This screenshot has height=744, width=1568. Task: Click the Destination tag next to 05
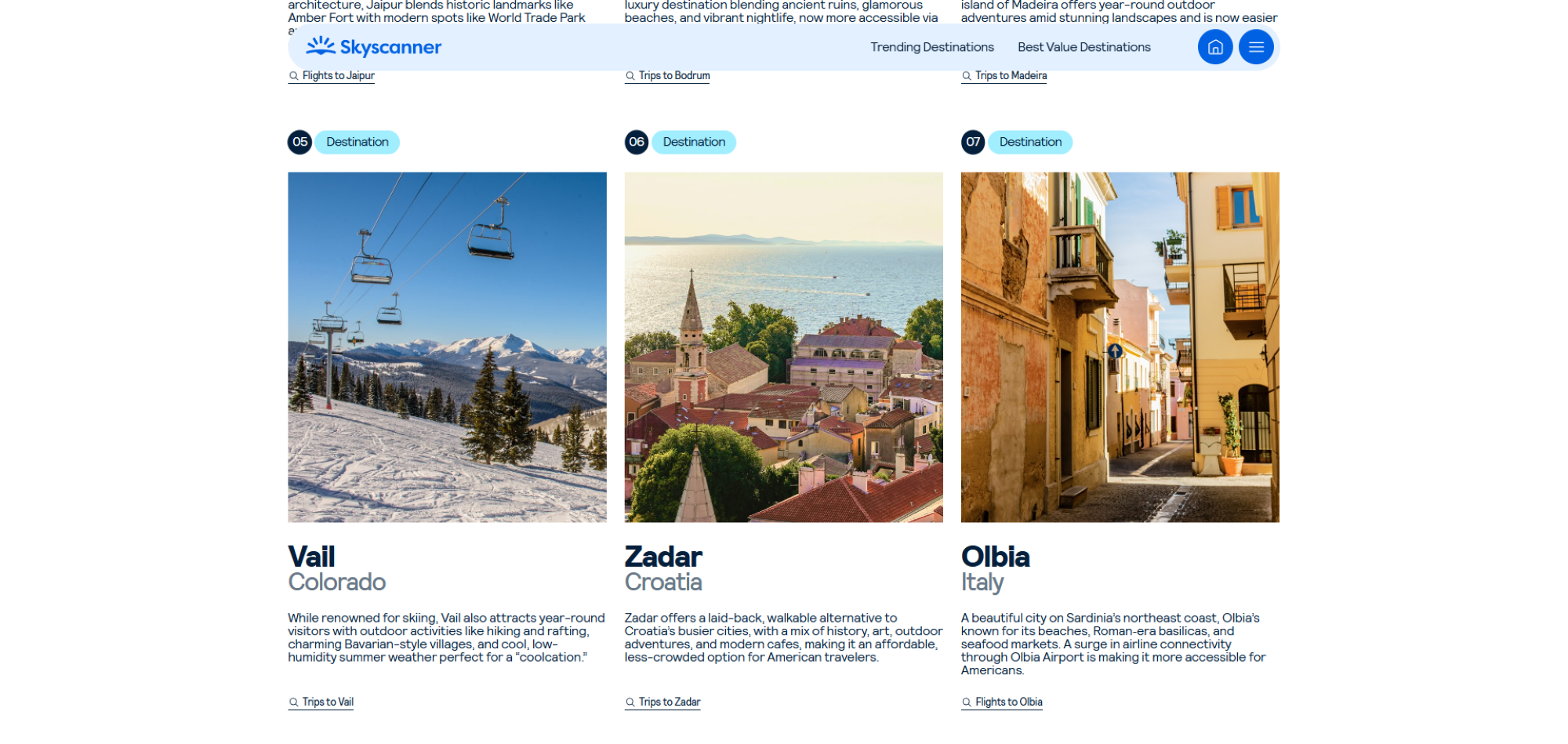coord(358,142)
